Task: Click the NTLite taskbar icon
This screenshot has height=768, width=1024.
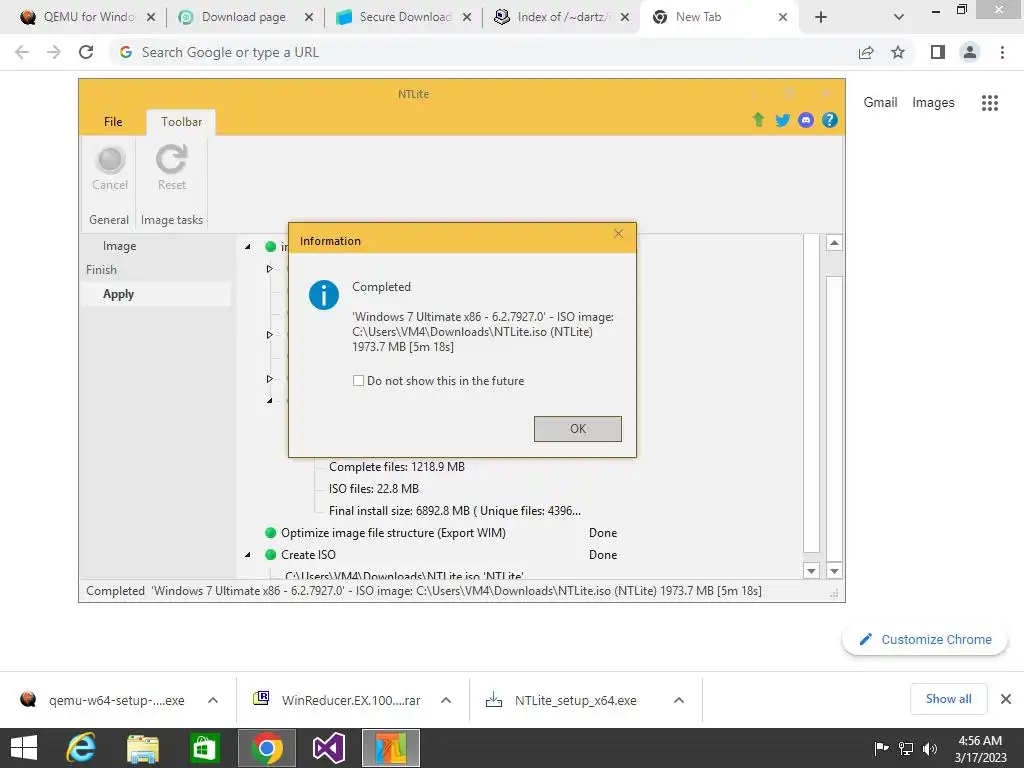Action: click(391, 748)
